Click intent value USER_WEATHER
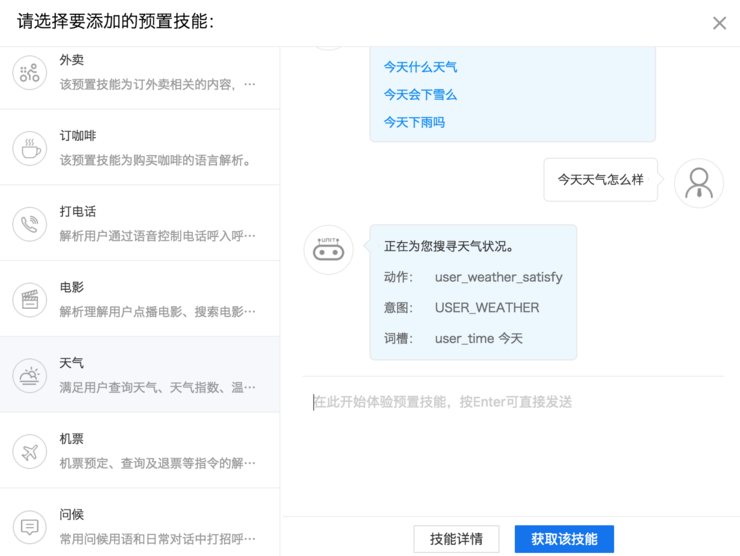Screen dimensions: 740x556 coord(487,308)
